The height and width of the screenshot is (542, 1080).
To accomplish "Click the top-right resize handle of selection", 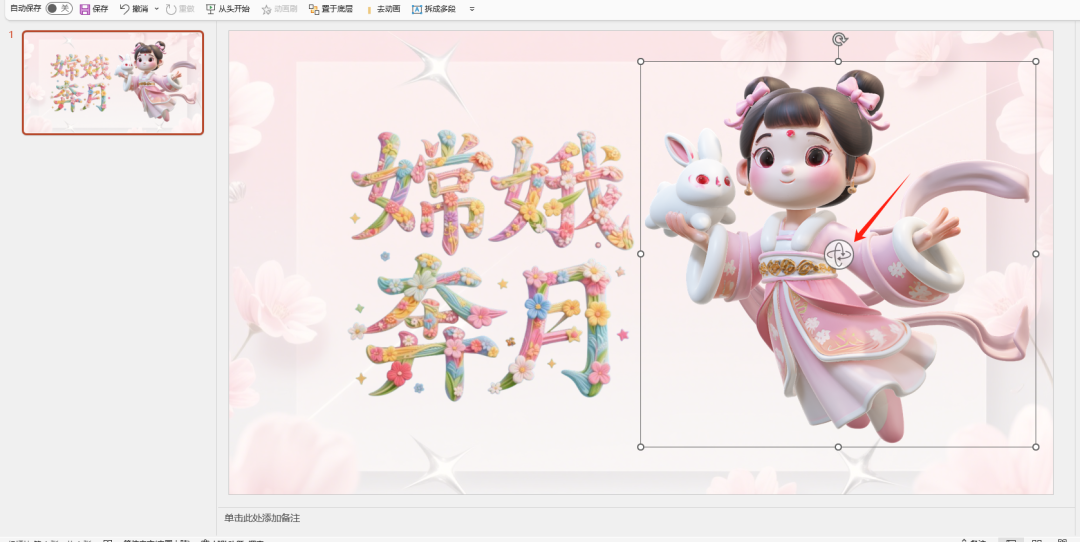I will point(1036,61).
